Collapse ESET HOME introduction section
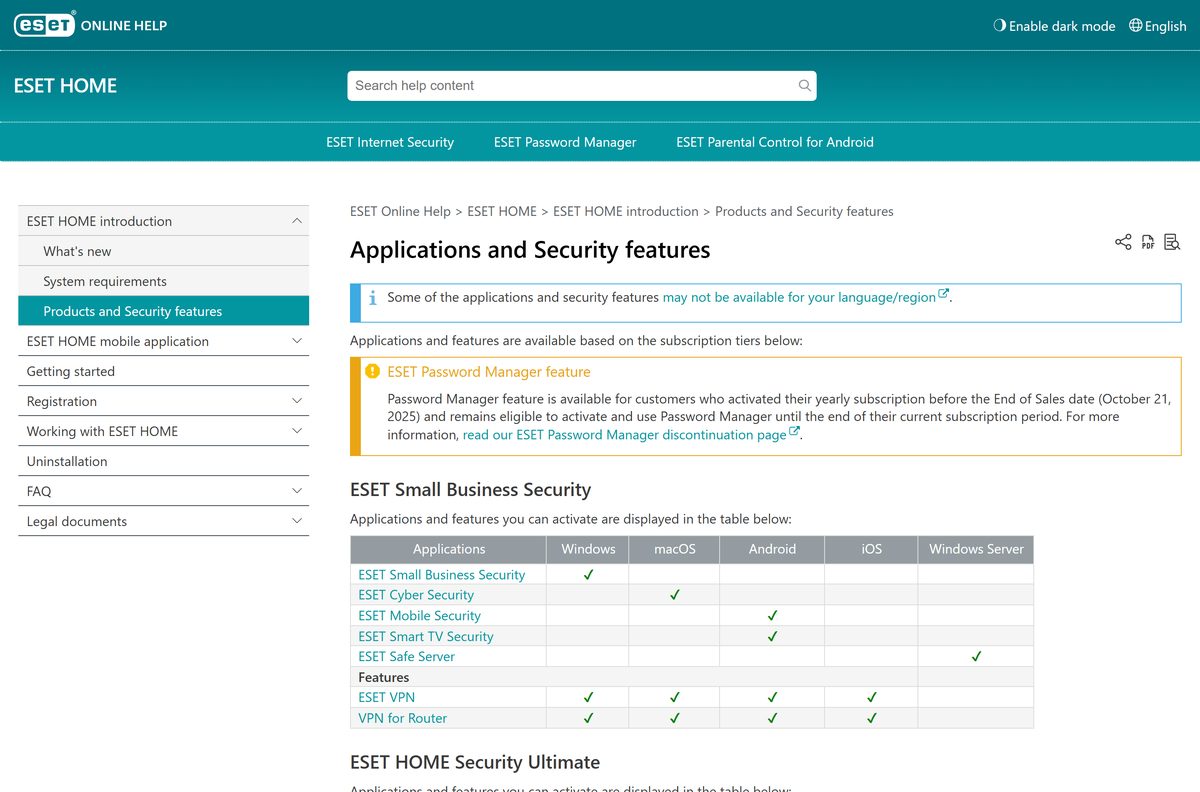1200x792 pixels. (x=297, y=221)
